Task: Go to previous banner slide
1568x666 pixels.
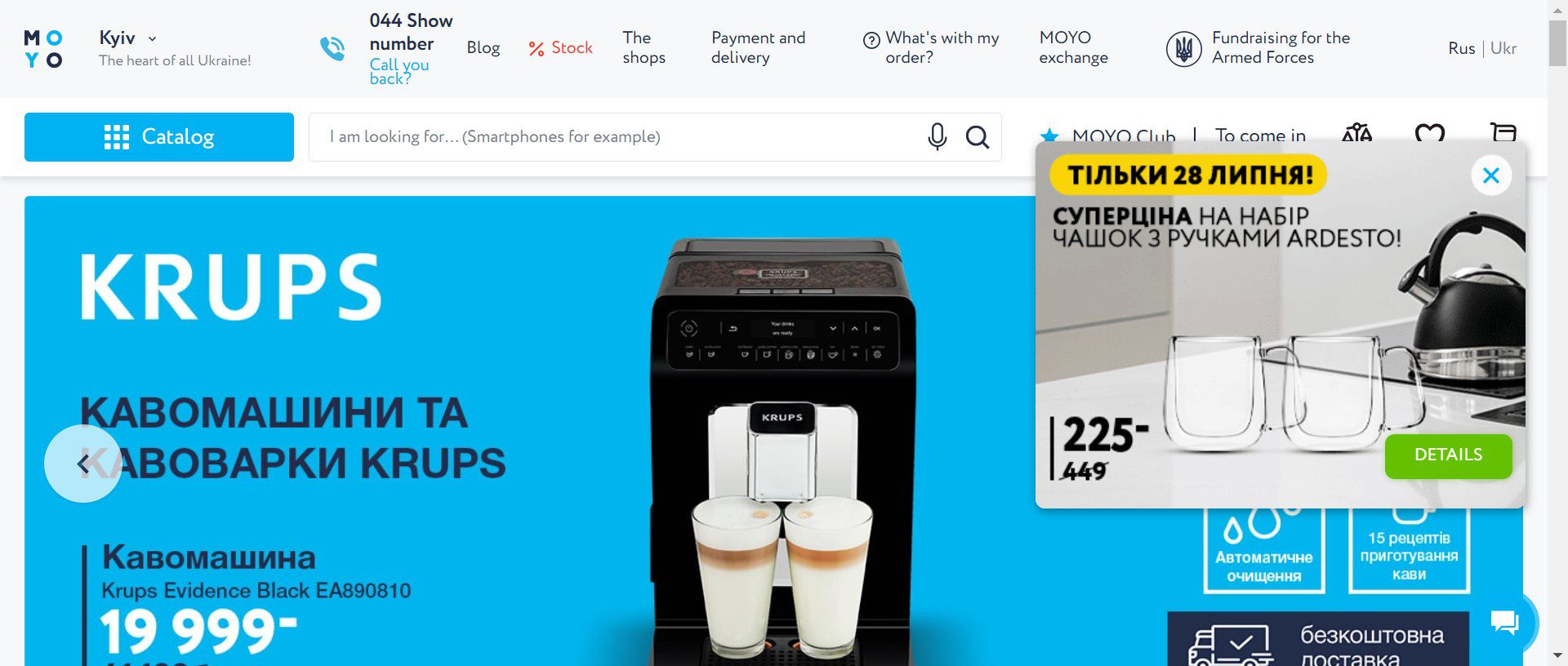Action: click(82, 464)
